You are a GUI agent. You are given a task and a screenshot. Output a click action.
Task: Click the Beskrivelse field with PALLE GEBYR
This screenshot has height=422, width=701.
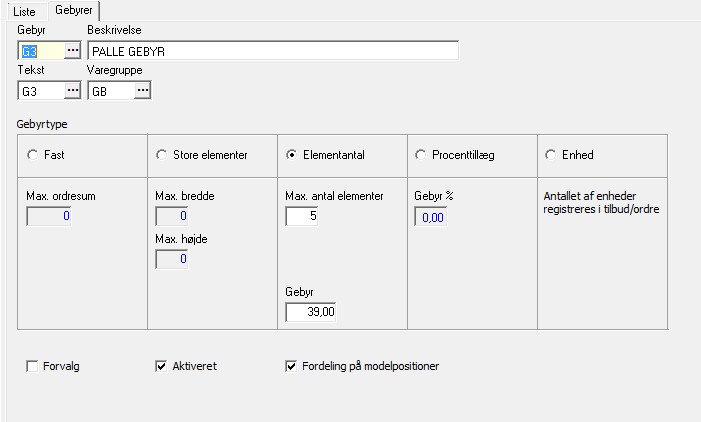tap(272, 50)
